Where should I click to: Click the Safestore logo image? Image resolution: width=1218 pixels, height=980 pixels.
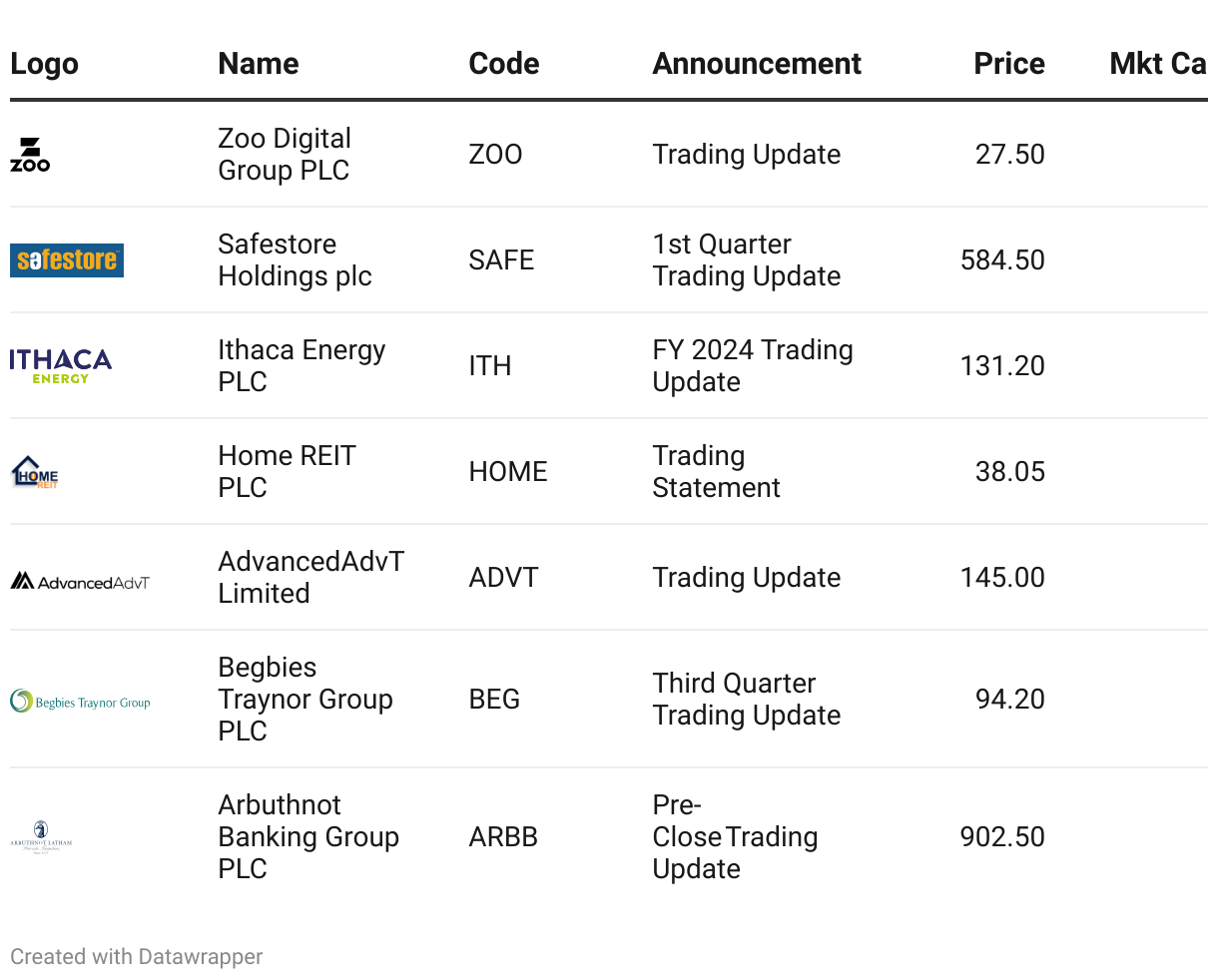pos(67,260)
